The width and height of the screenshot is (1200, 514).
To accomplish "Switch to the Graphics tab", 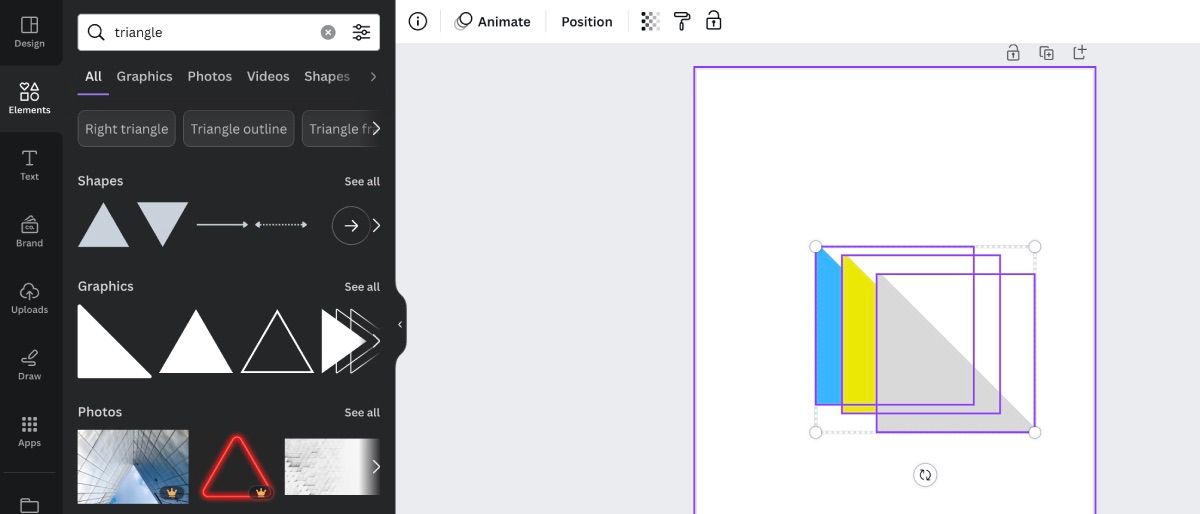I will coord(144,76).
